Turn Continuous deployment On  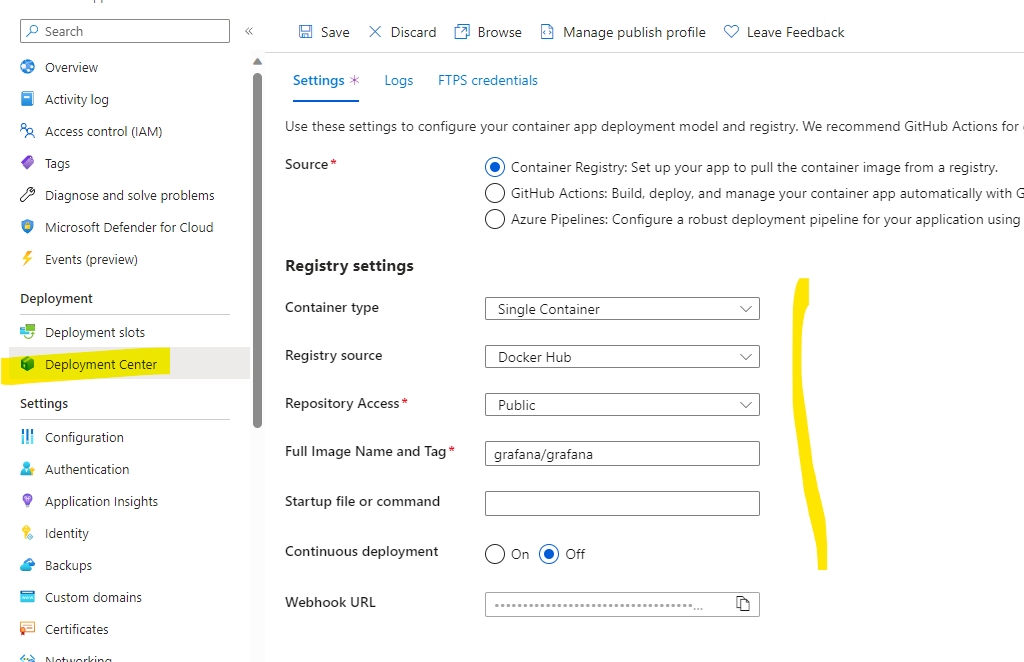tap(495, 554)
